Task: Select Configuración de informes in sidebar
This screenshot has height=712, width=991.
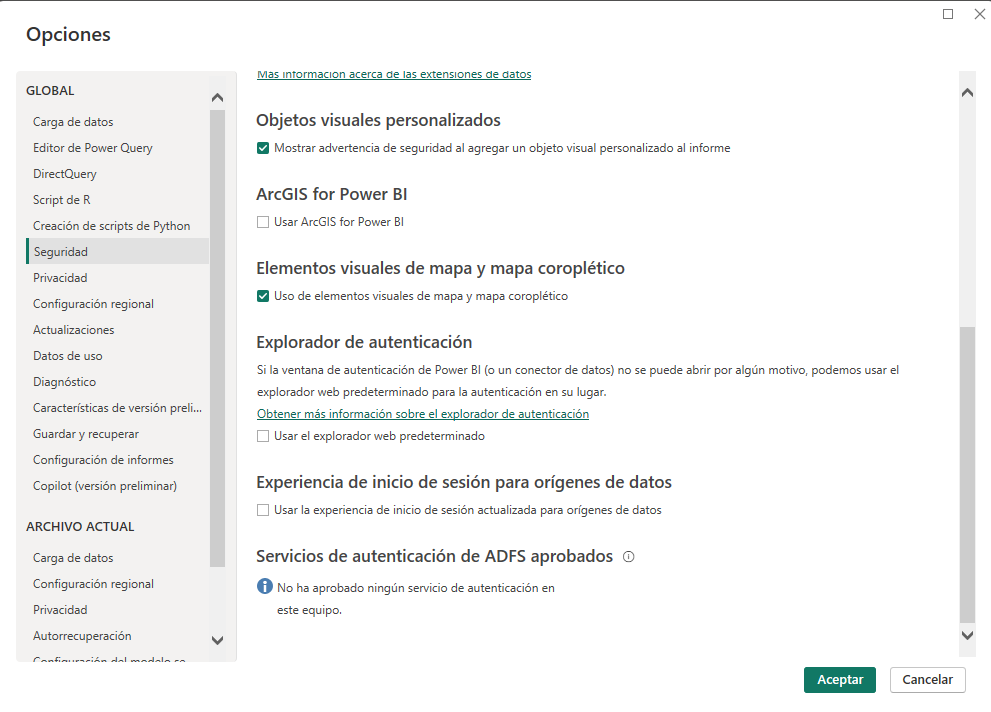Action: pyautogui.click(x=103, y=460)
